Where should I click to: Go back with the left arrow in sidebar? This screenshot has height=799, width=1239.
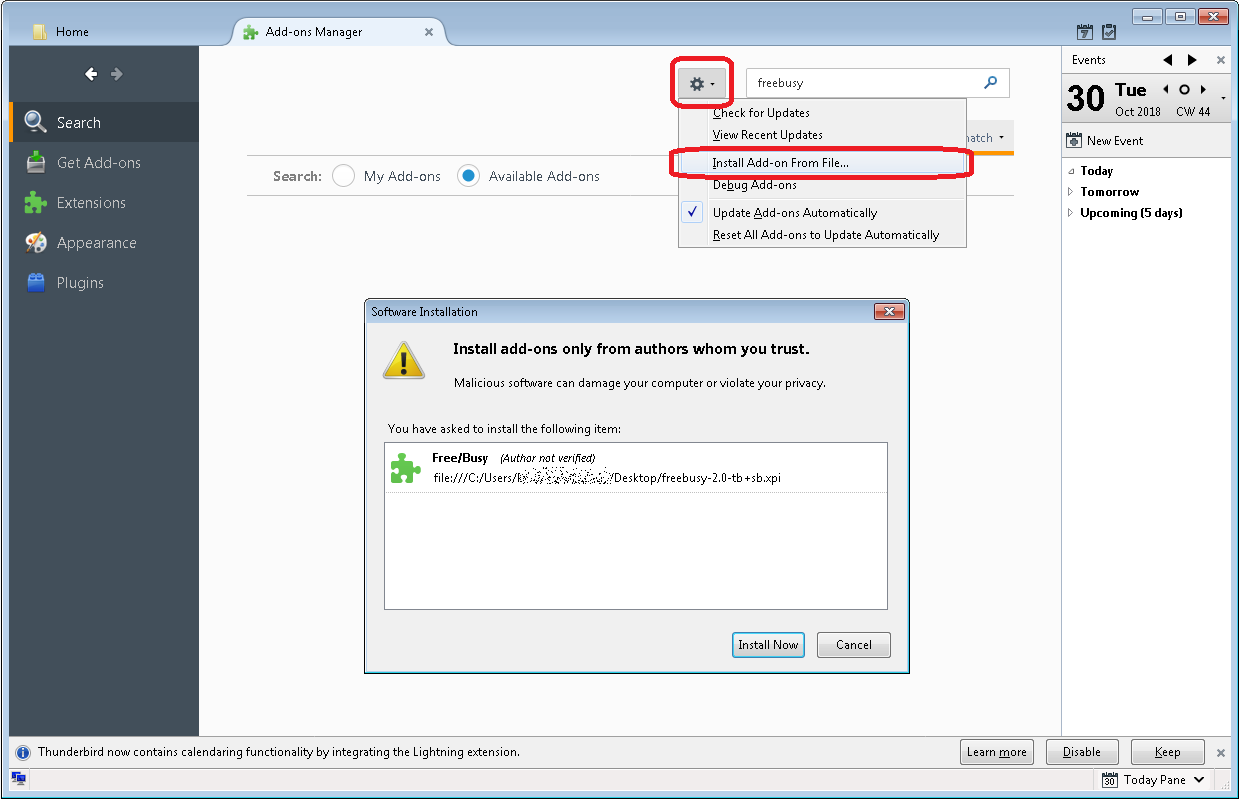[x=91, y=74]
